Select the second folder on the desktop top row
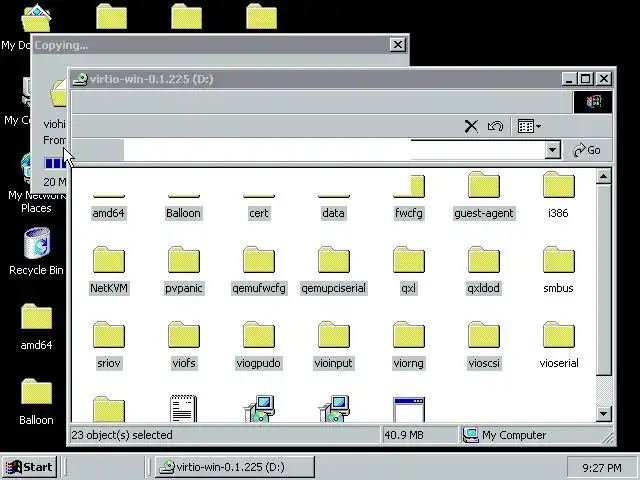The image size is (640, 480). click(111, 16)
